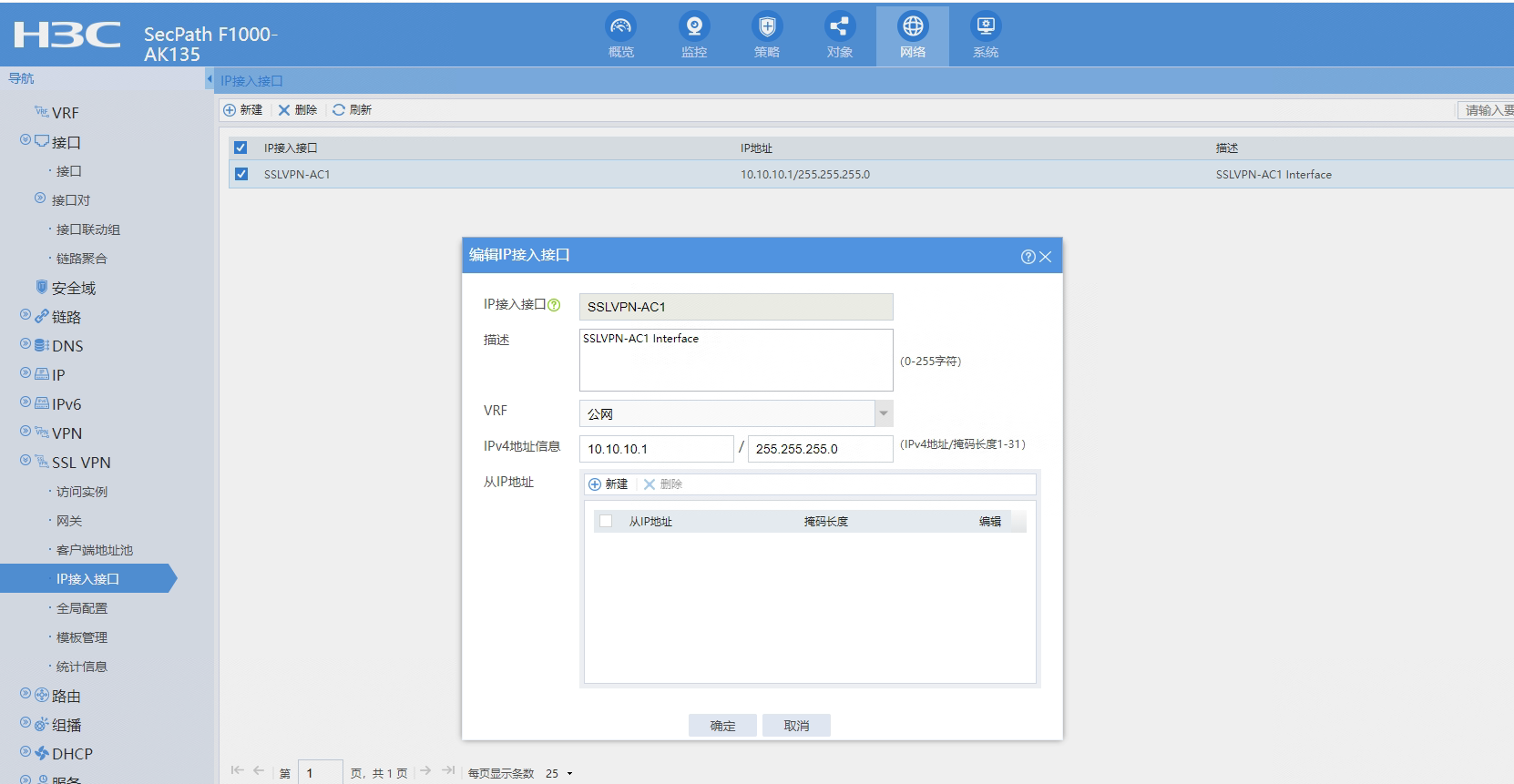Click 刷新 to reload the list
Viewport: 1514px width, 784px height.
(x=353, y=110)
